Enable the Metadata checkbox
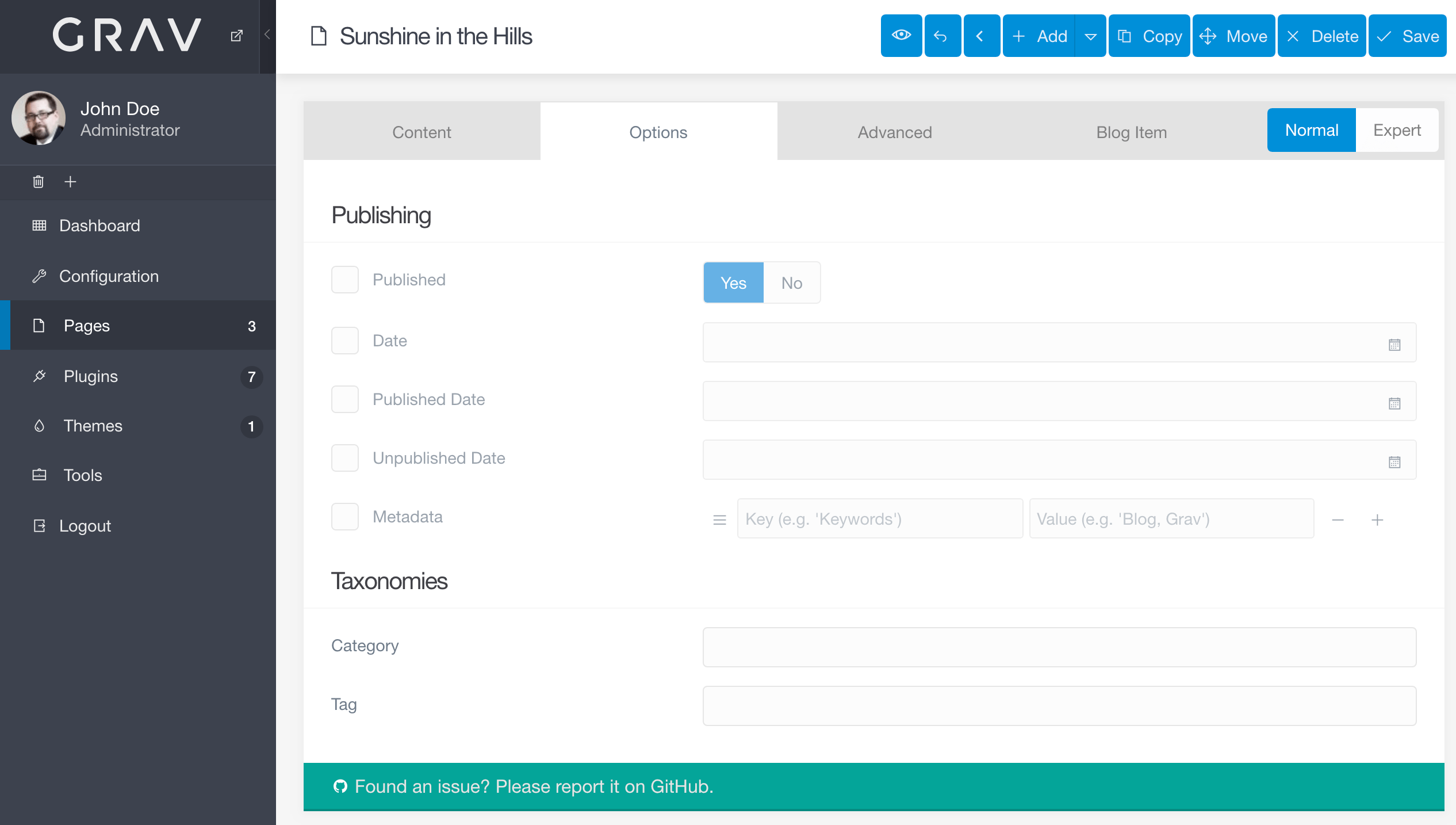 pyautogui.click(x=344, y=517)
